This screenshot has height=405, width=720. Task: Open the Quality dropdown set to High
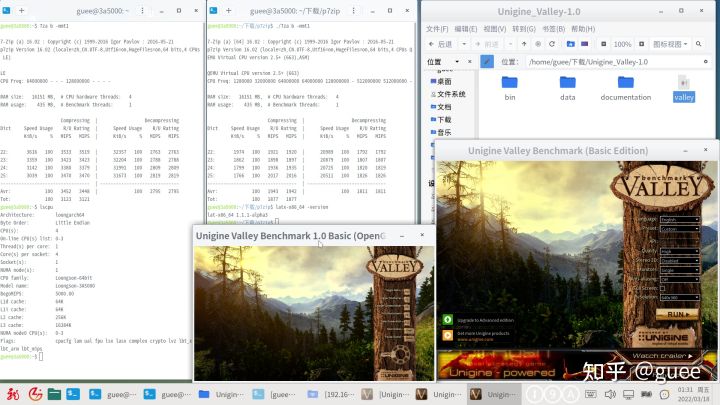click(x=680, y=251)
